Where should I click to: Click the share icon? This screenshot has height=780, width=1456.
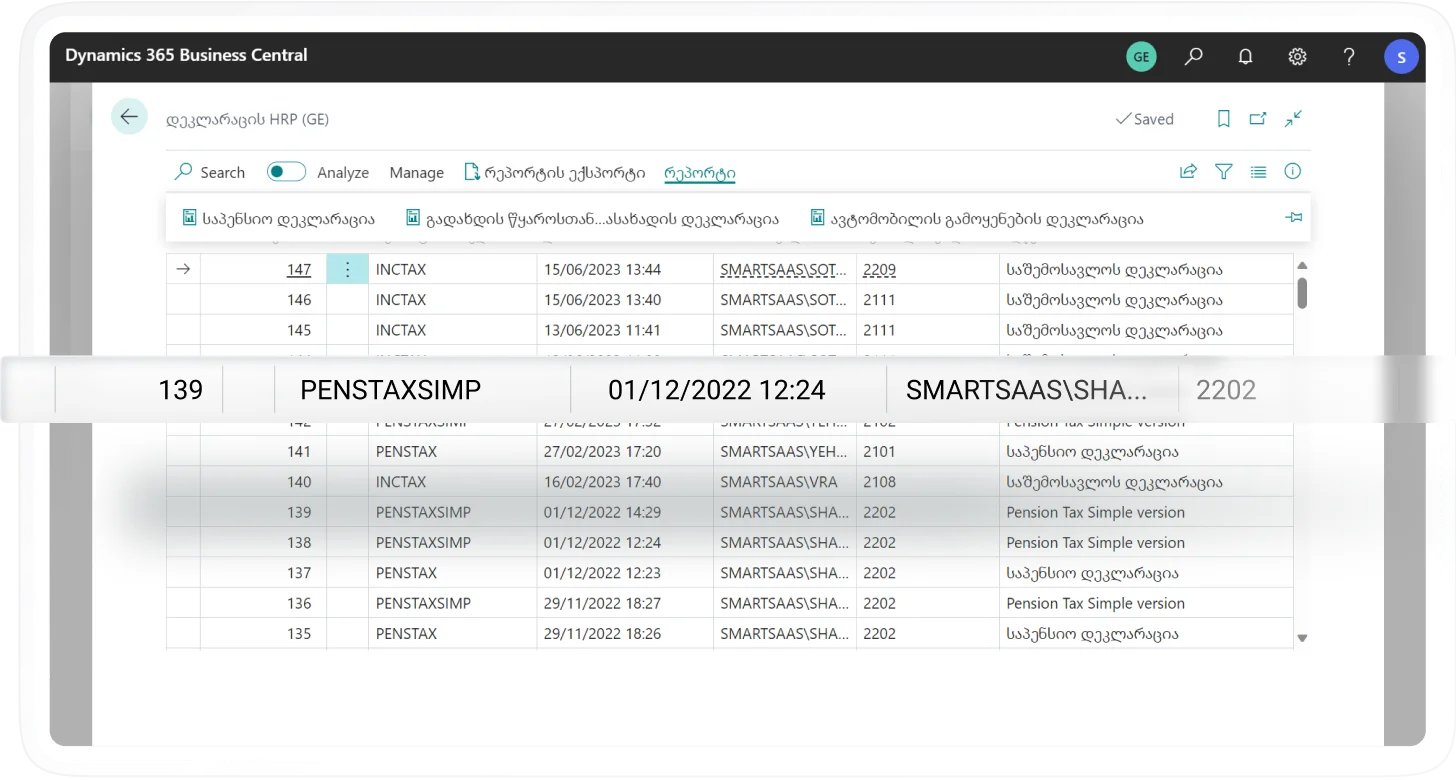click(x=1188, y=172)
